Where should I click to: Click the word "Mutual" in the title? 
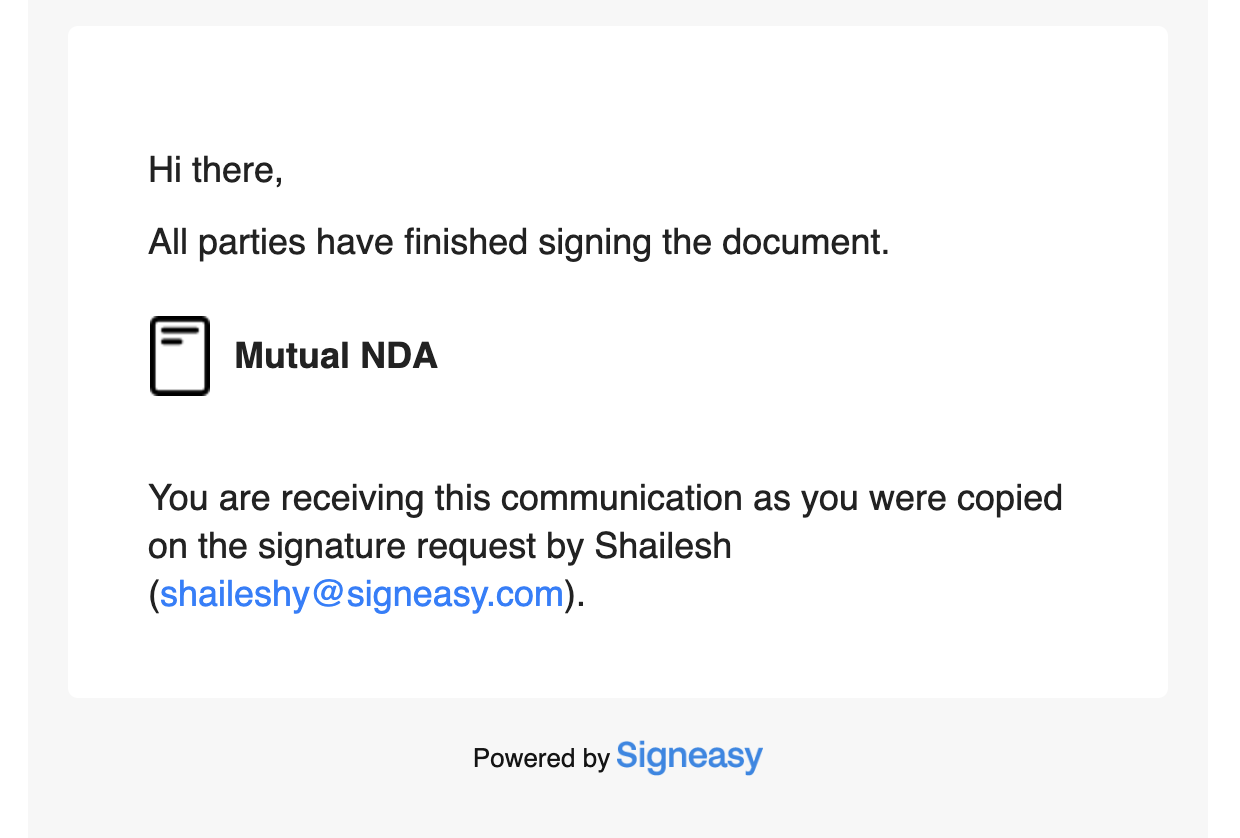(292, 356)
